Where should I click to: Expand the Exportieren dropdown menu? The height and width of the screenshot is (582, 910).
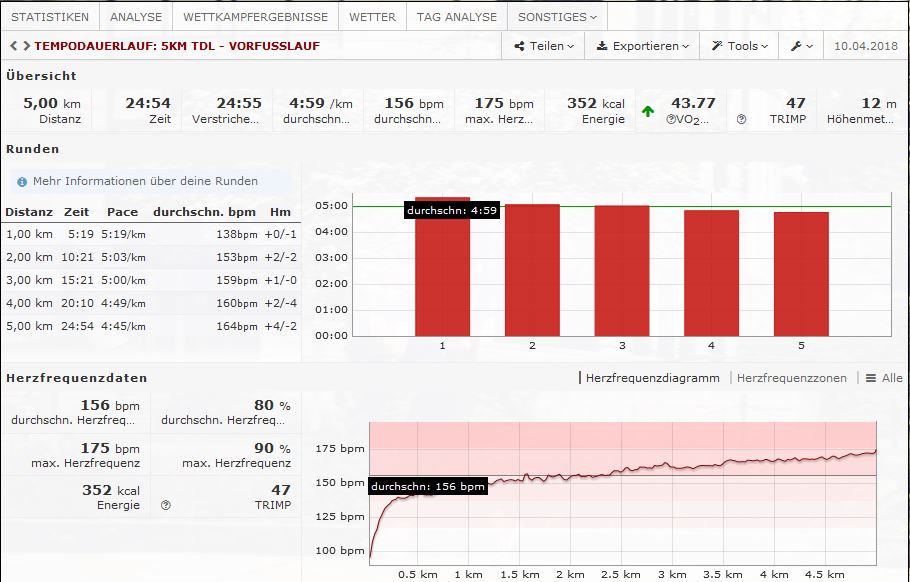click(x=642, y=46)
